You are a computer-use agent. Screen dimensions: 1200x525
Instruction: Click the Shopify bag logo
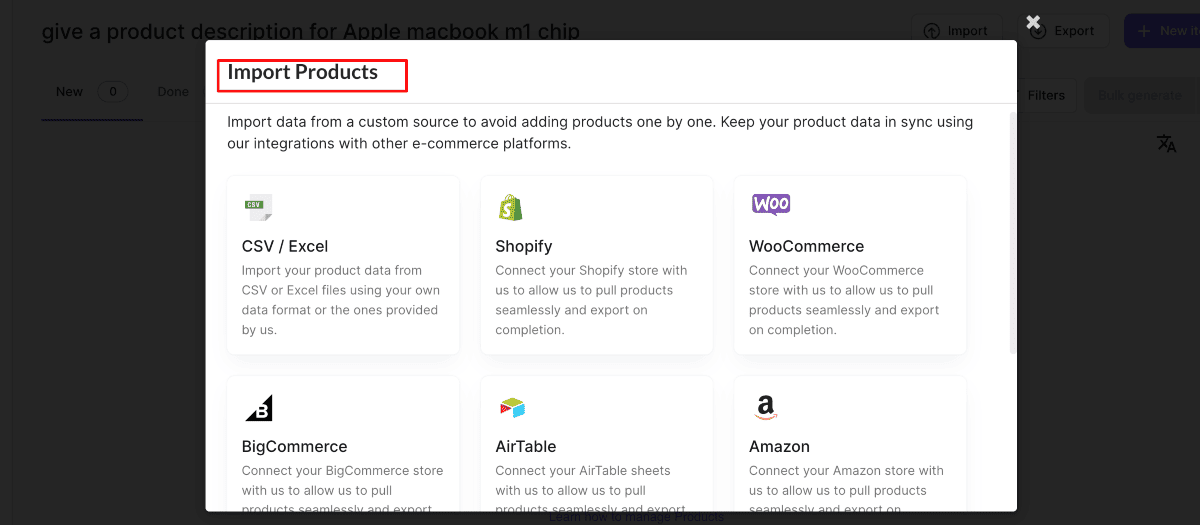coord(510,207)
